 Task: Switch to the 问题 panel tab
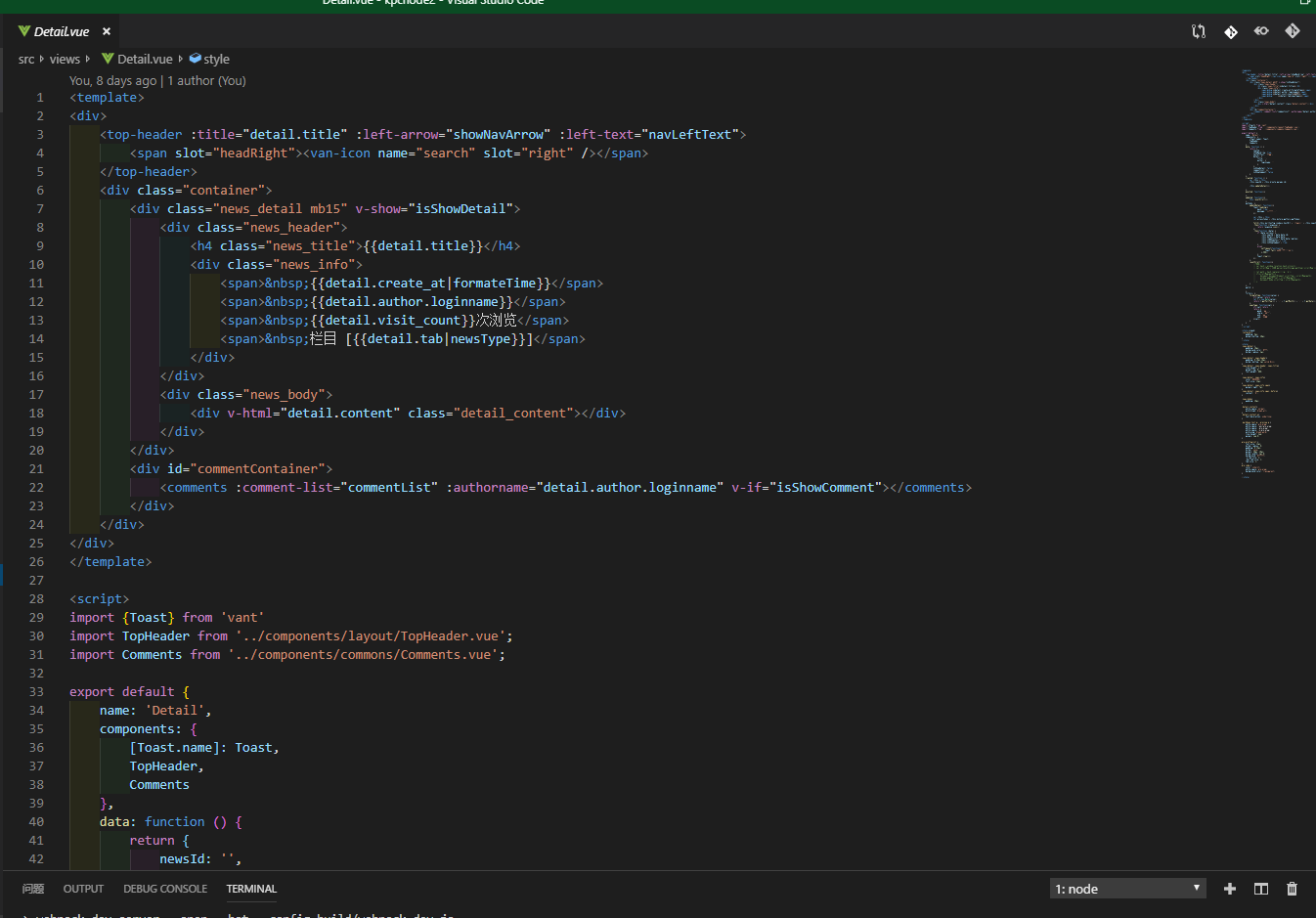pos(33,889)
